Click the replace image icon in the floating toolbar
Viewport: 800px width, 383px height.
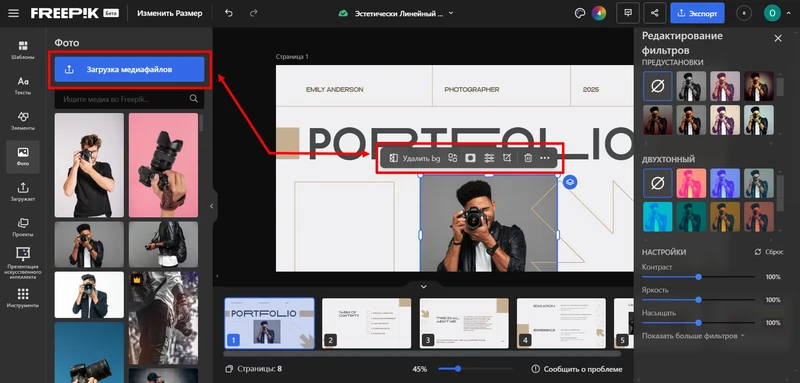(452, 159)
